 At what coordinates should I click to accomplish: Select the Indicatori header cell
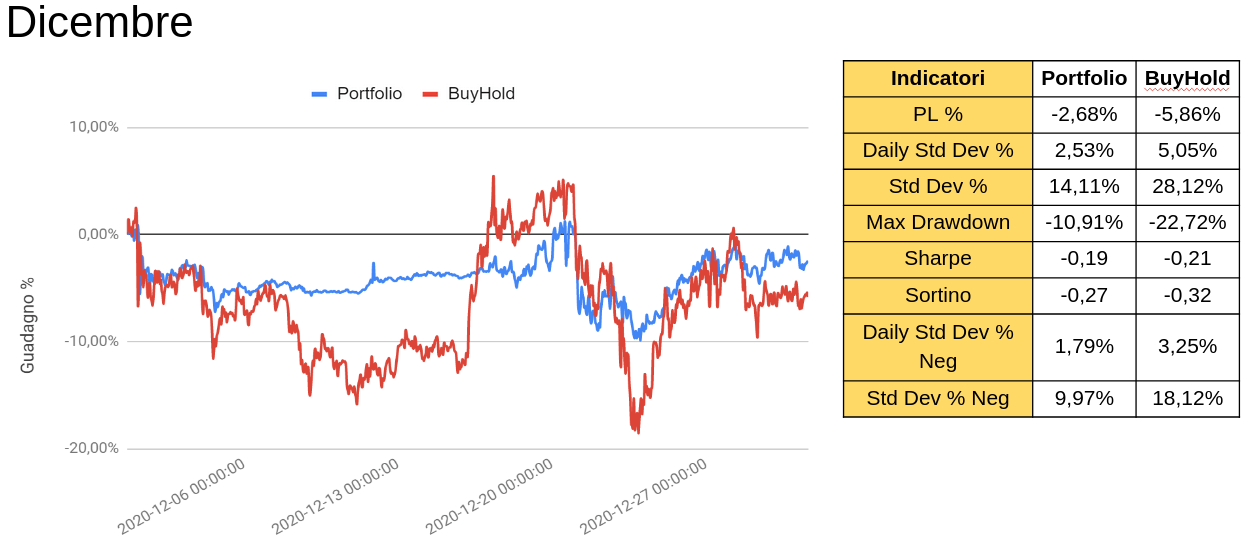pyautogui.click(x=937, y=78)
